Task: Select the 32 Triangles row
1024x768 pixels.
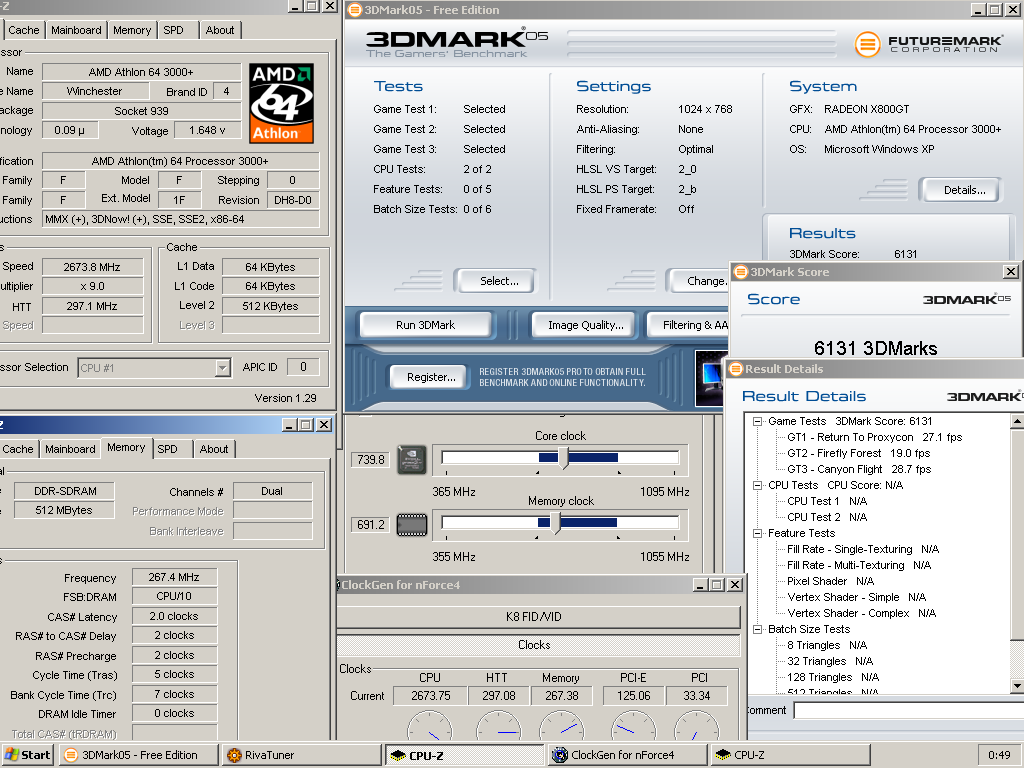Action: pyautogui.click(x=830, y=662)
